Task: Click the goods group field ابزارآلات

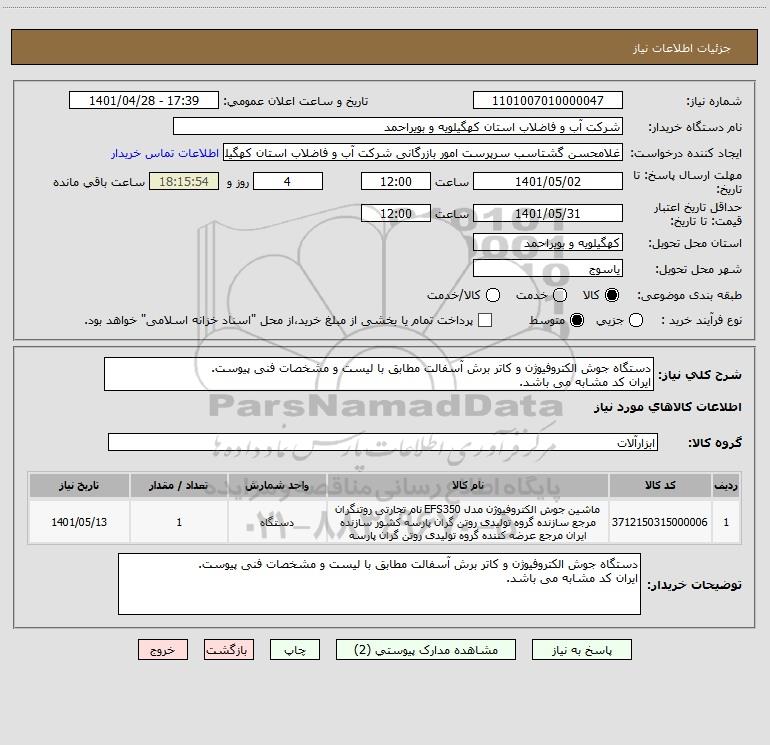Action: click(383, 442)
